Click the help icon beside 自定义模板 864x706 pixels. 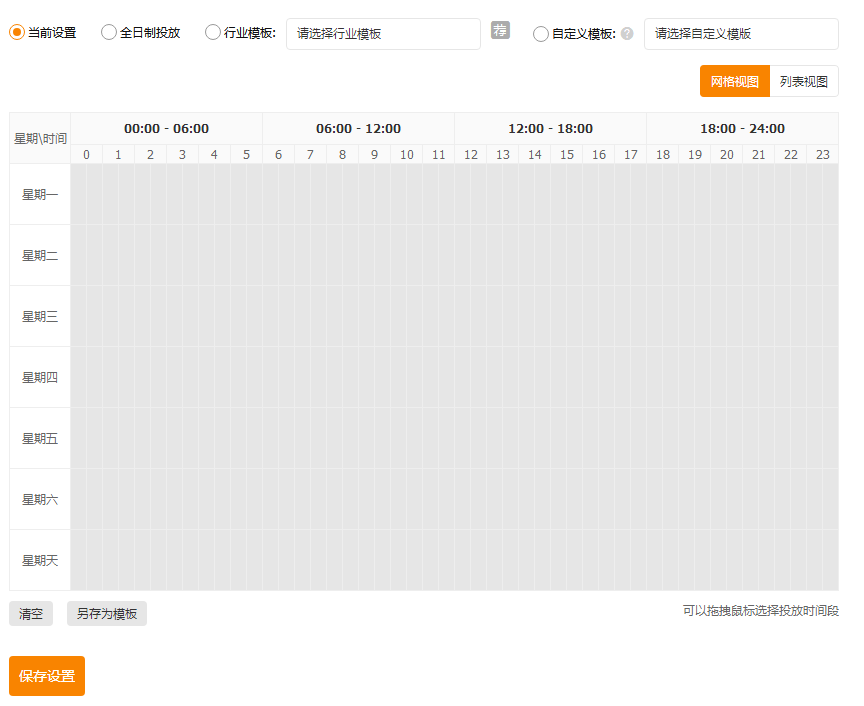point(625,32)
